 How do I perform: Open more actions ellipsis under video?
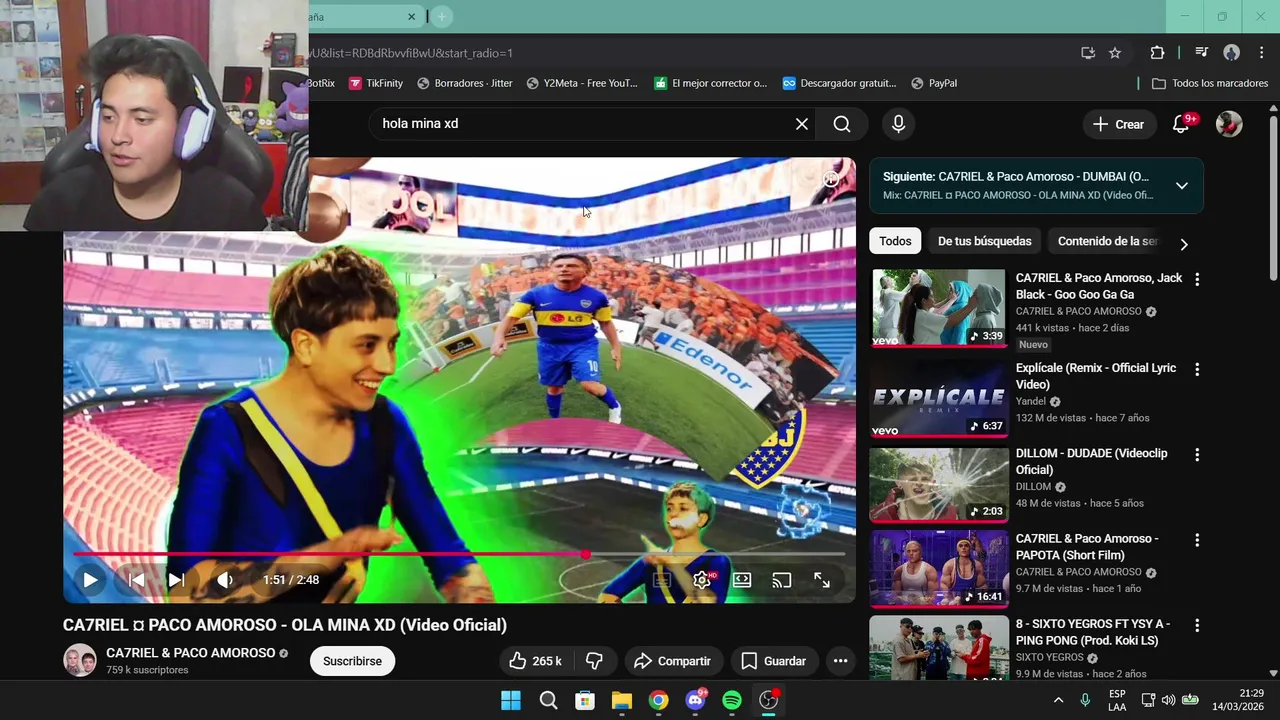coord(841,661)
